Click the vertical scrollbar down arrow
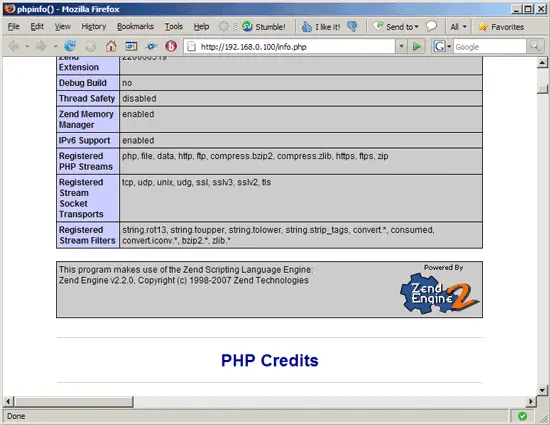Image resolution: width=550 pixels, height=425 pixels. 542,390
